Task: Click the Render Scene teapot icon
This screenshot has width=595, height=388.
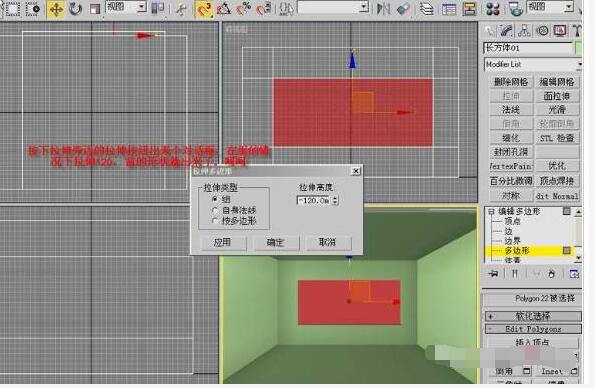Action: [x=515, y=8]
